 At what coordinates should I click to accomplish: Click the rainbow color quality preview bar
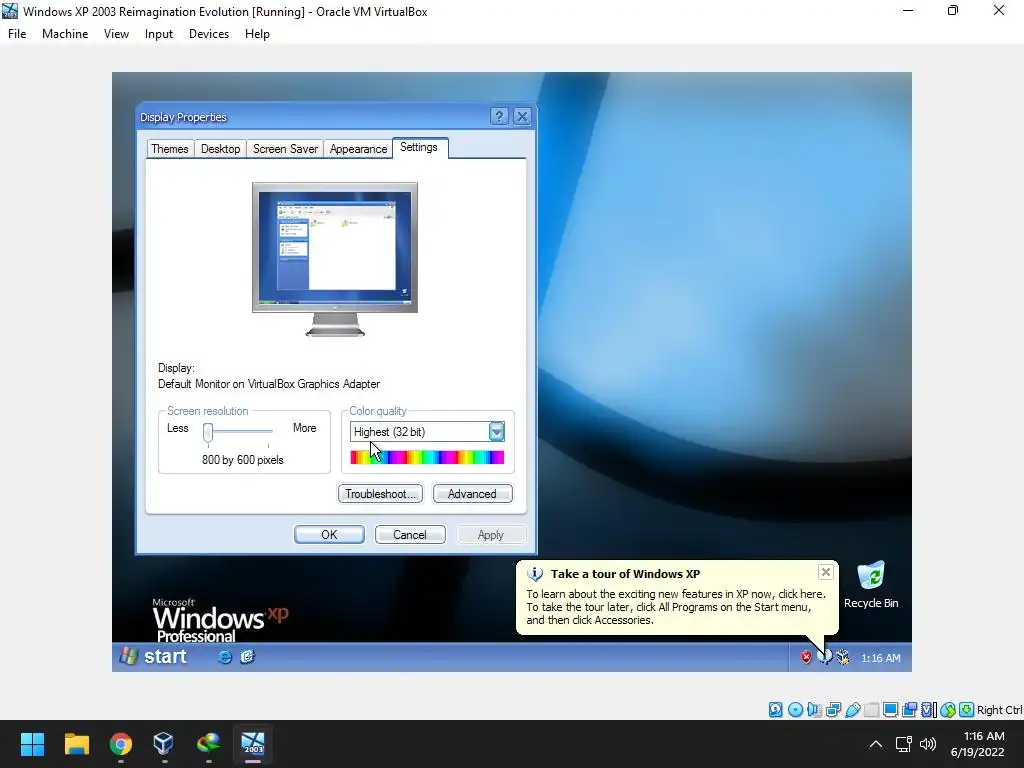coord(427,457)
